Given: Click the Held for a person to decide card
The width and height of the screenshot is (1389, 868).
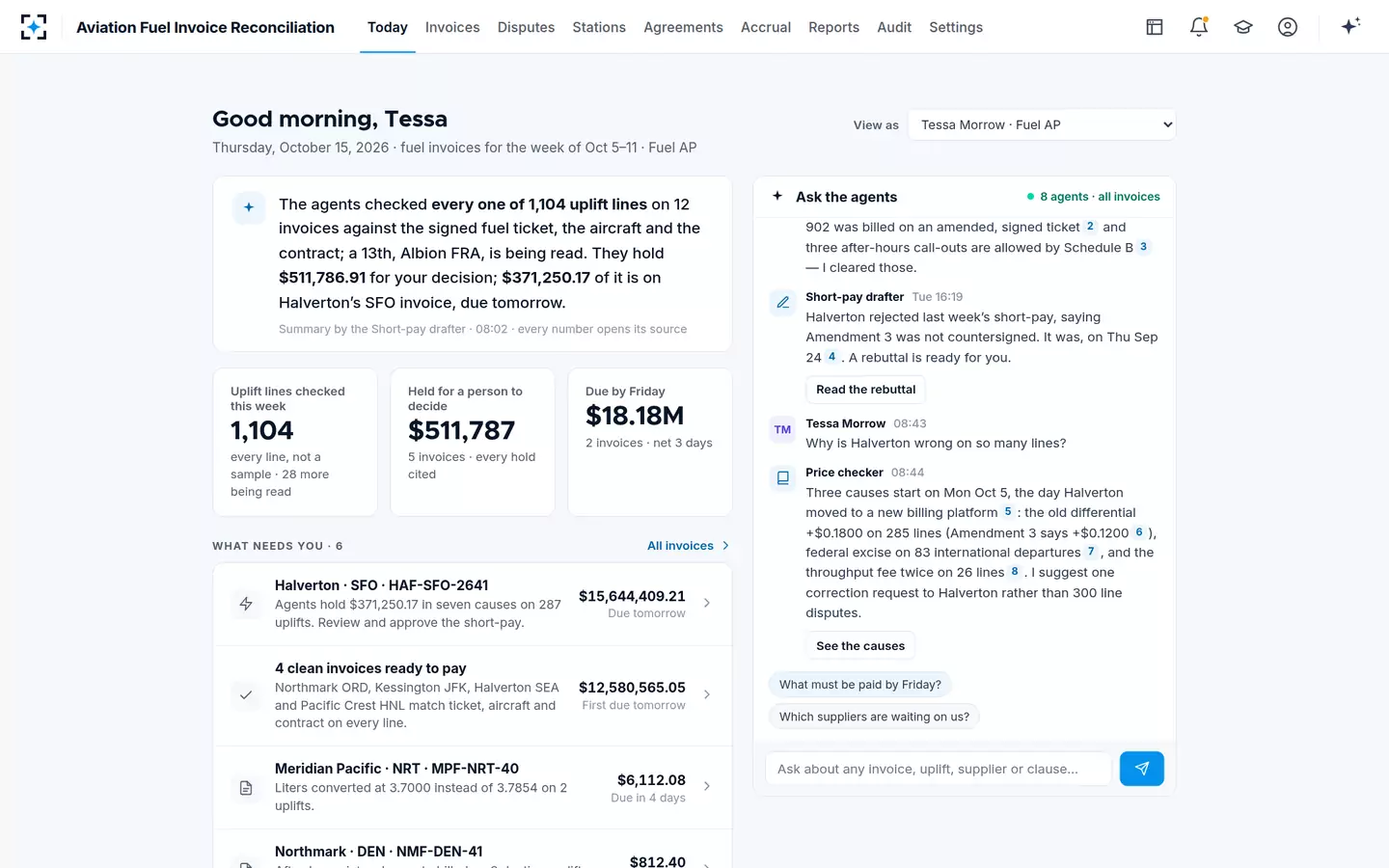Looking at the screenshot, I should [473, 443].
